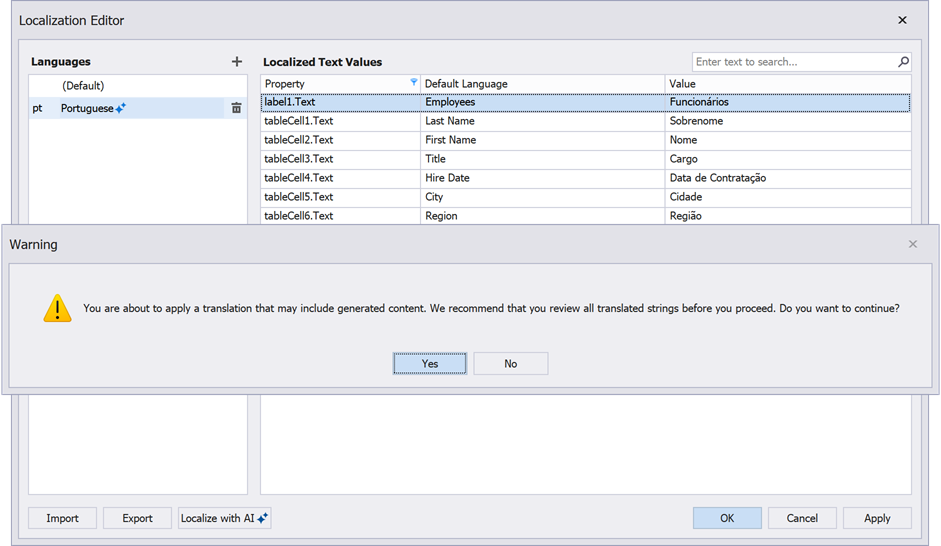Click the Cargo value cell
Viewport: 941px width, 546px height.
pos(788,159)
